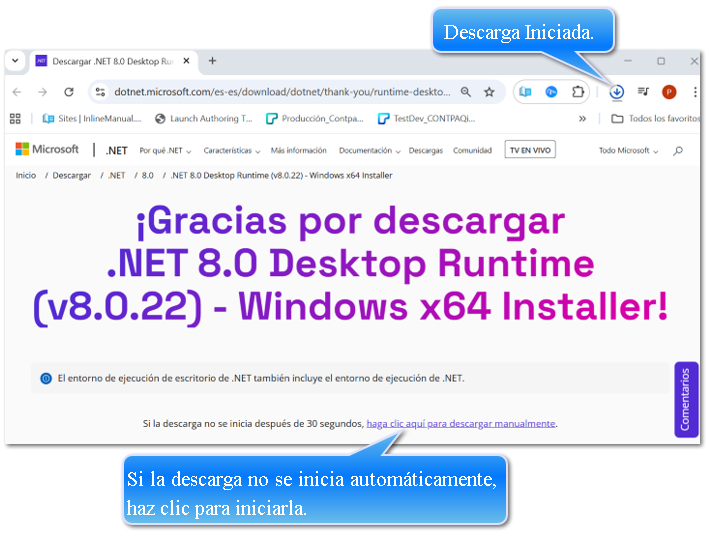Go to Inicio breadcrumb
Viewport: 709px width, 560px height.
click(26, 176)
